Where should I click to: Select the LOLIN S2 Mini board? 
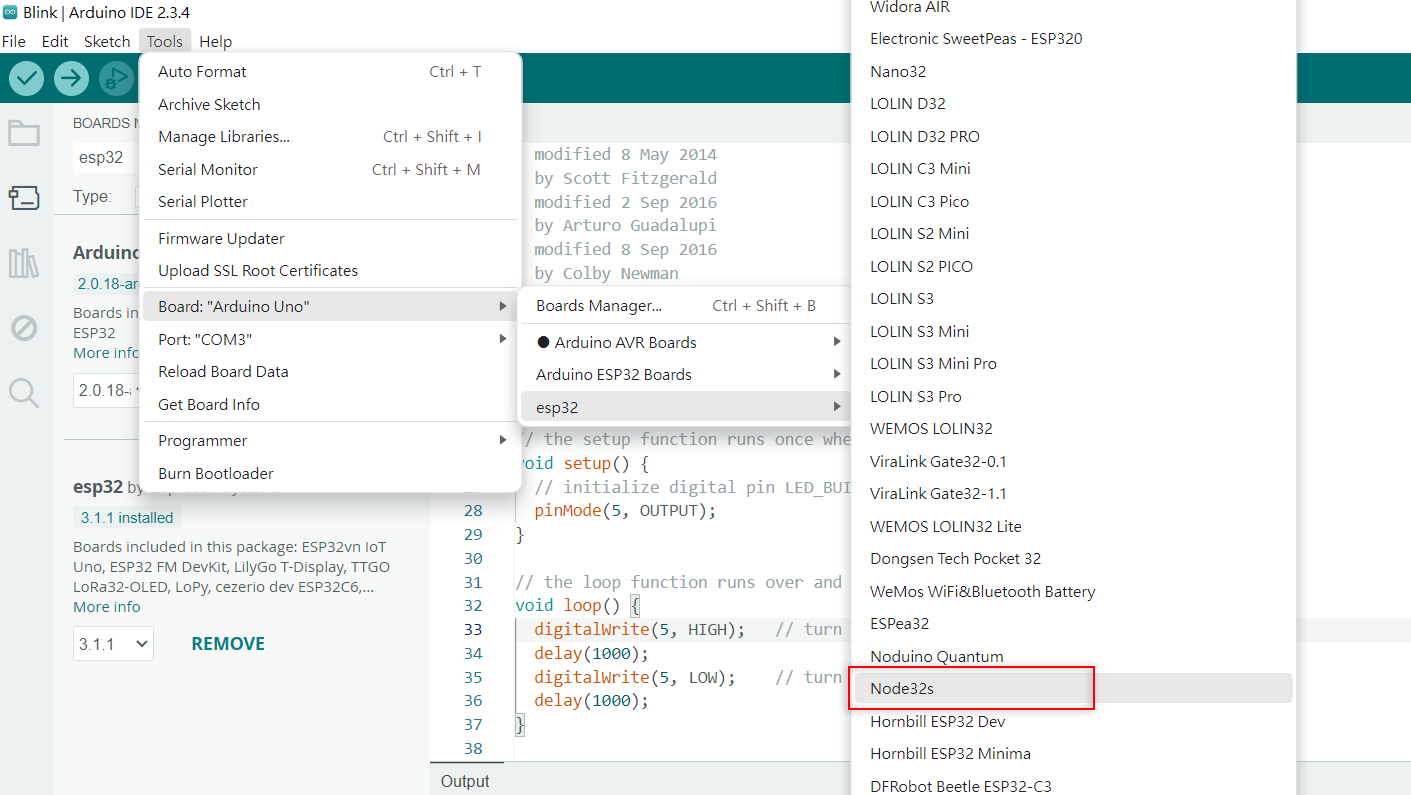pos(1071,233)
